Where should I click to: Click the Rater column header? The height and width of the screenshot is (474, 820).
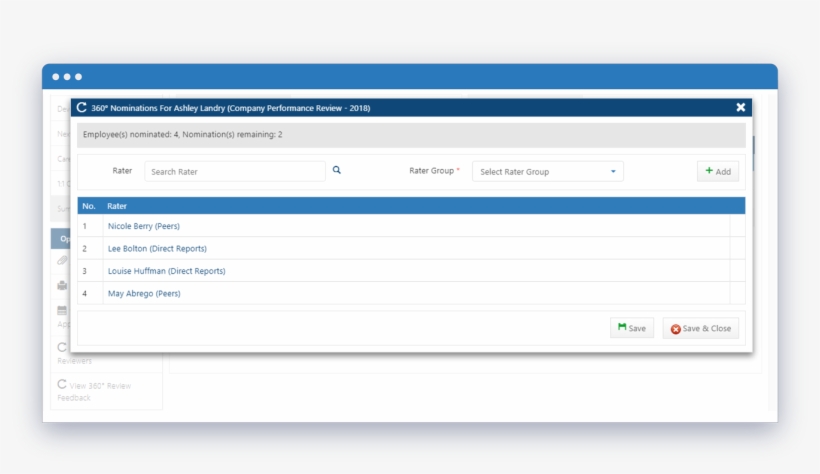click(x=118, y=206)
